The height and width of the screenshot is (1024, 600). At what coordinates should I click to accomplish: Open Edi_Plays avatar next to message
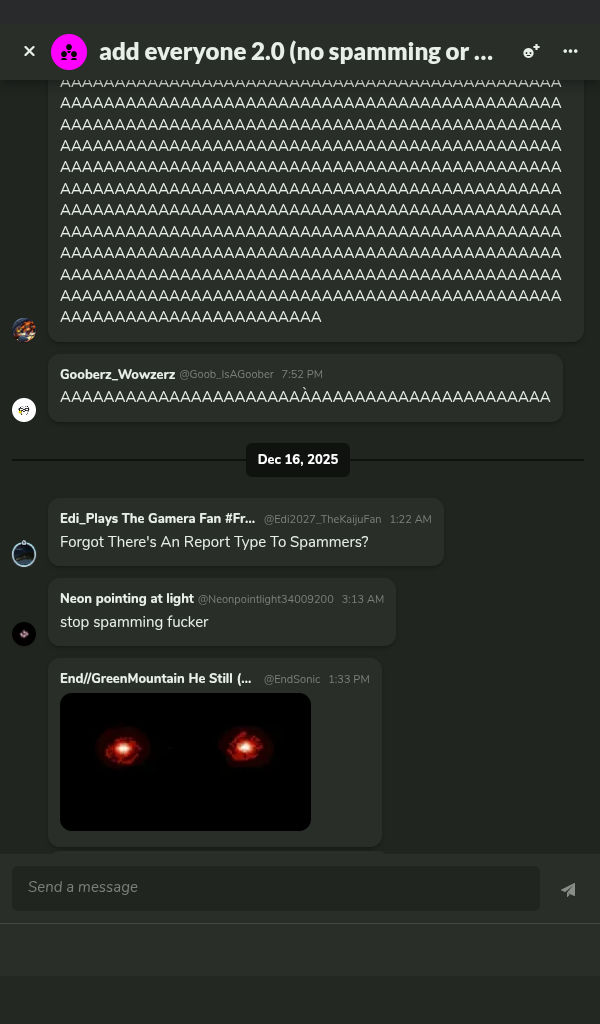24,554
